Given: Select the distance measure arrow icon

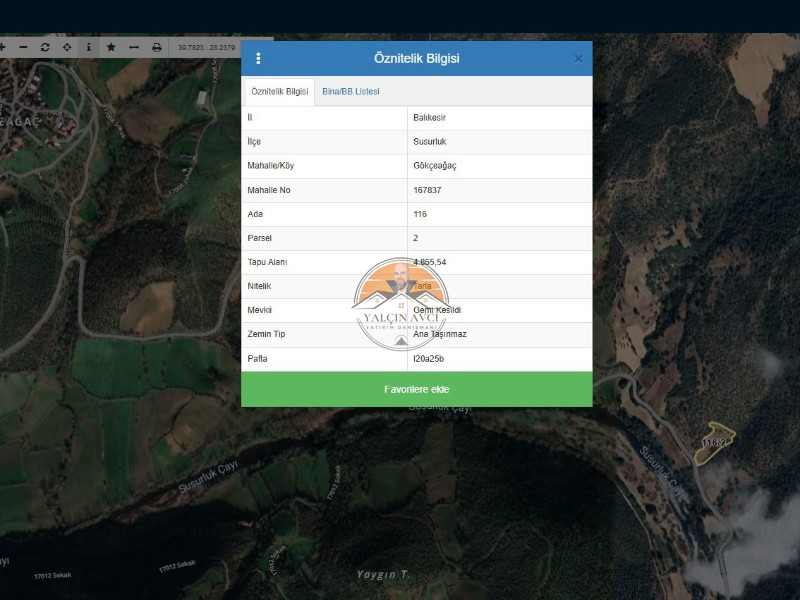Looking at the screenshot, I should tap(134, 47).
